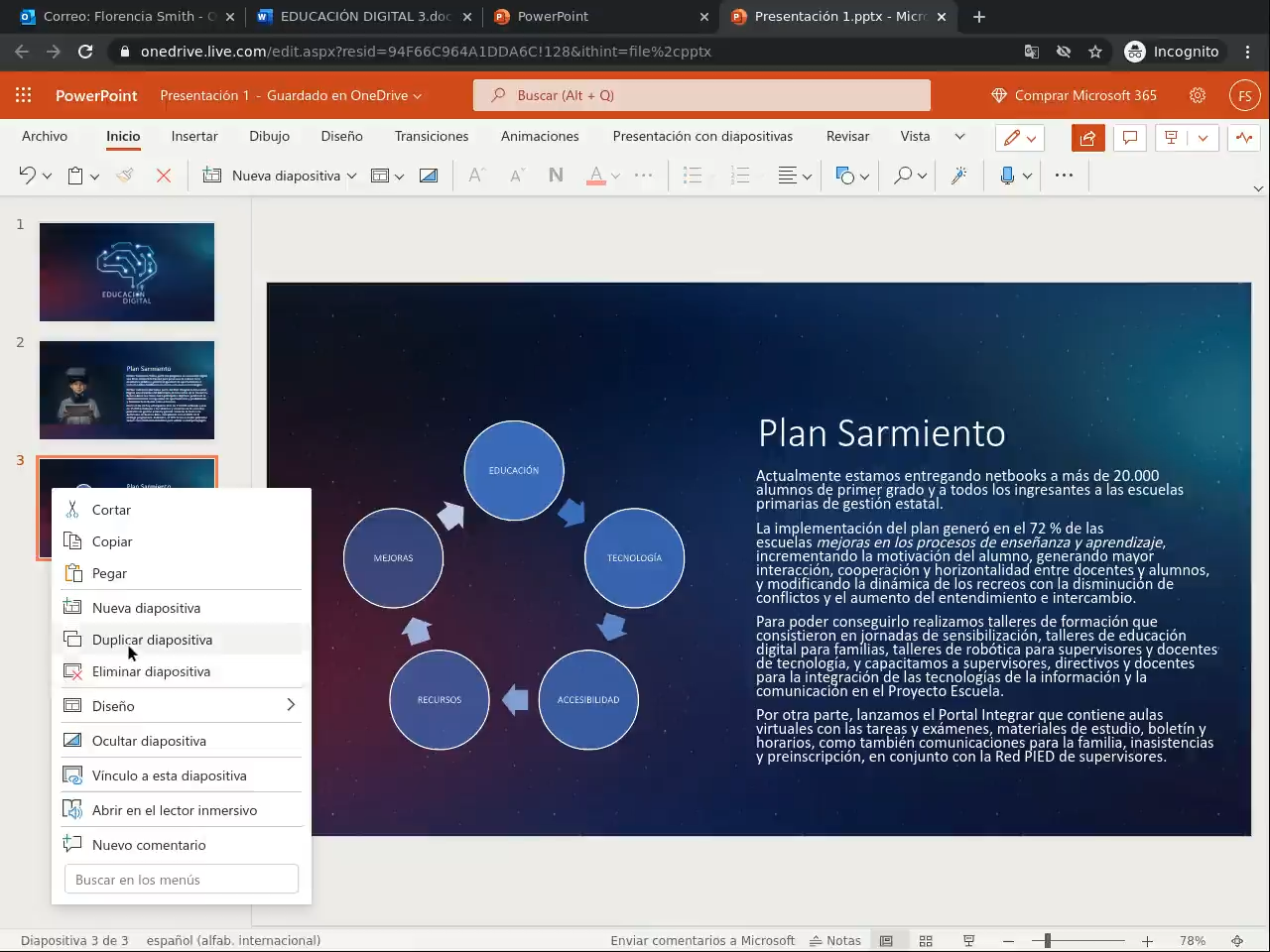Click fit slide to window icon
Screen dimensions: 1270x952
pyautogui.click(x=1237, y=940)
